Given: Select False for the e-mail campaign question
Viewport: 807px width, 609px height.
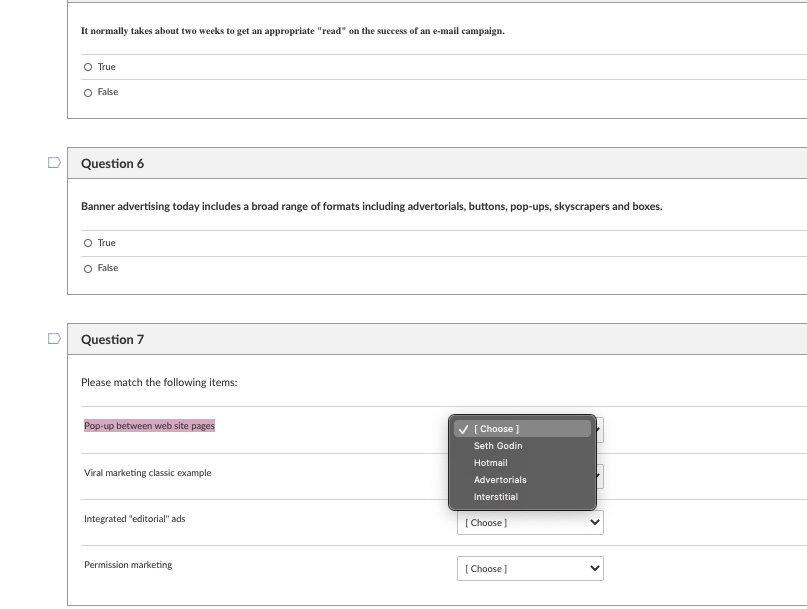Looking at the screenshot, I should click(x=88, y=92).
